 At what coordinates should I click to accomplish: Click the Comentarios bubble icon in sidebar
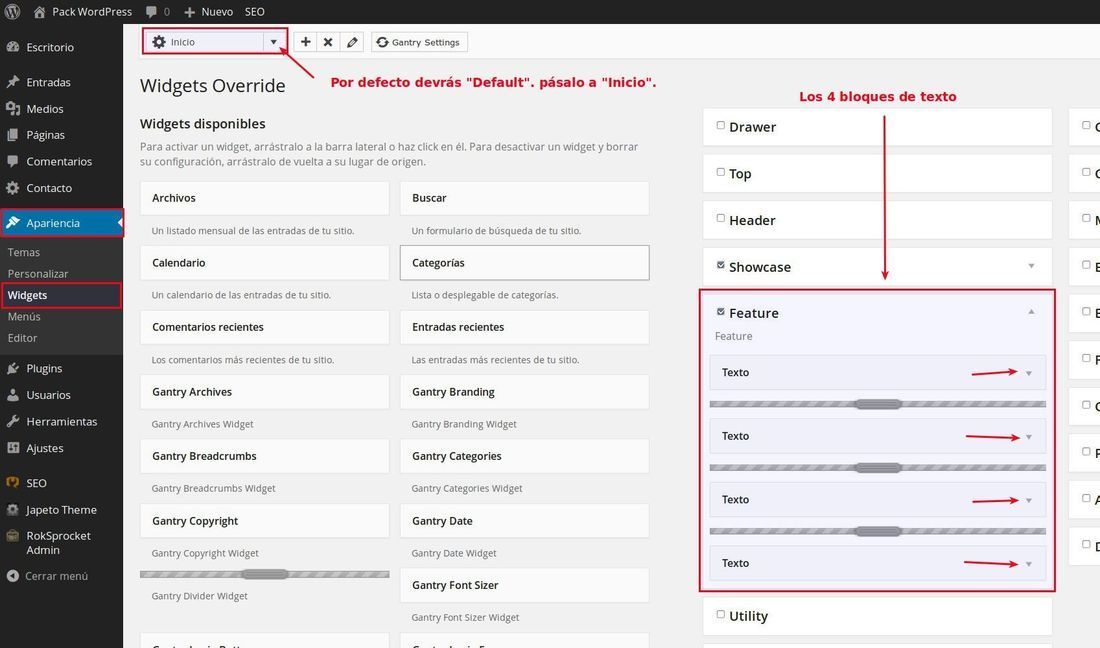coord(13,161)
